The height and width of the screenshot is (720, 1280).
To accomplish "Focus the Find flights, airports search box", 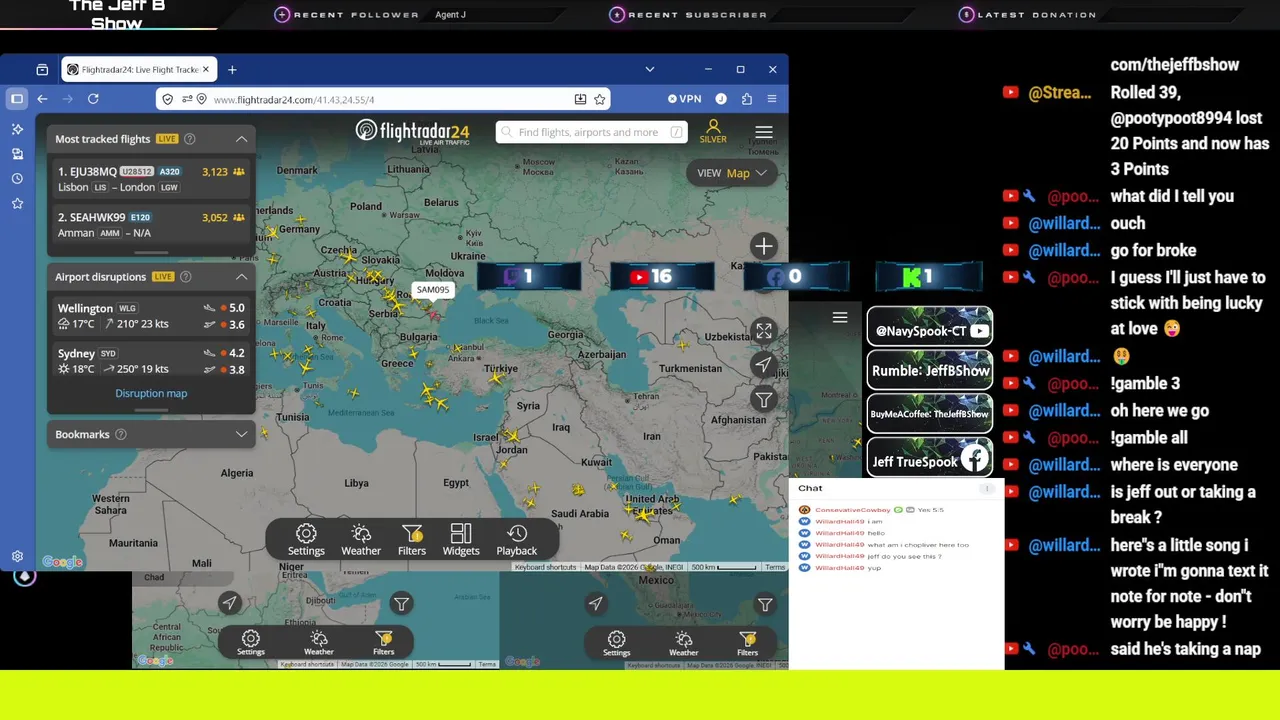I will pyautogui.click(x=591, y=132).
